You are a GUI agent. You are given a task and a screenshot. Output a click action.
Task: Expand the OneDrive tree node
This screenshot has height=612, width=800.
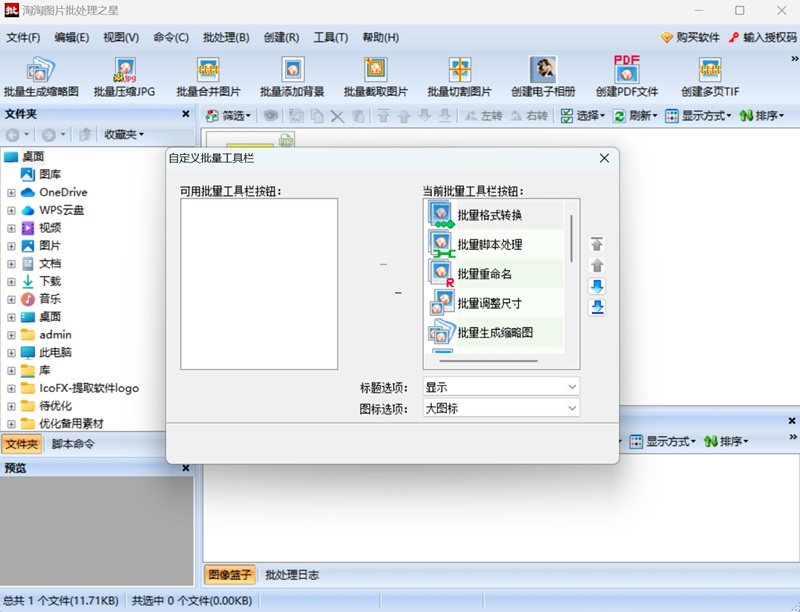(x=11, y=192)
